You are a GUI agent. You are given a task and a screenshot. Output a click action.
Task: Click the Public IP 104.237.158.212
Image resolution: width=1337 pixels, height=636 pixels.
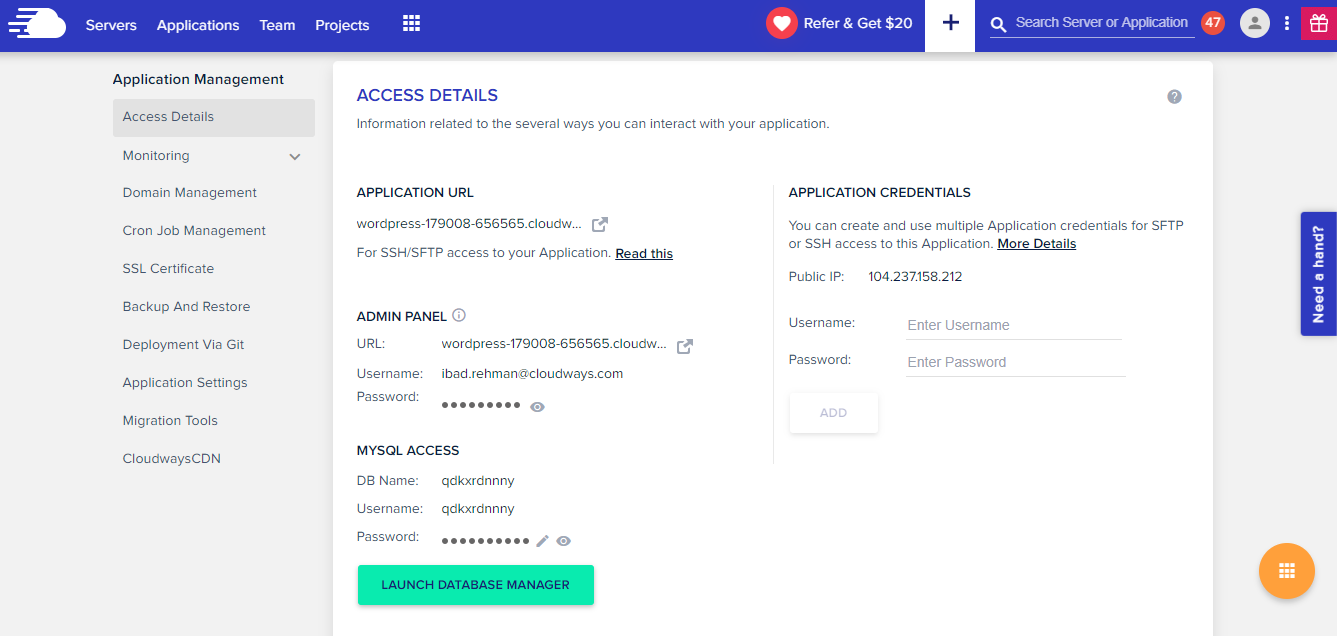(x=915, y=277)
